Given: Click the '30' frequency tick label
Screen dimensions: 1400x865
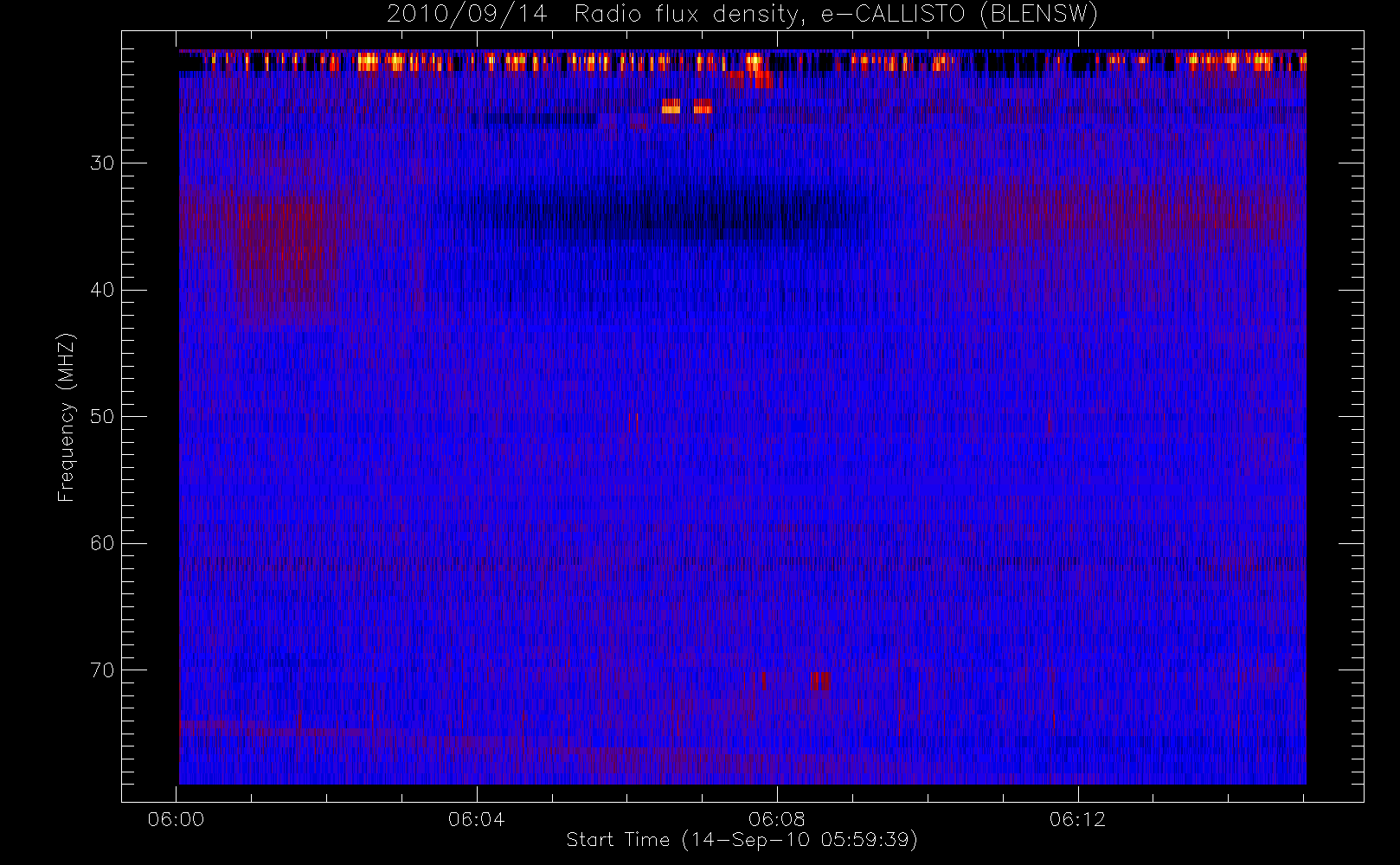Looking at the screenshot, I should point(102,163).
